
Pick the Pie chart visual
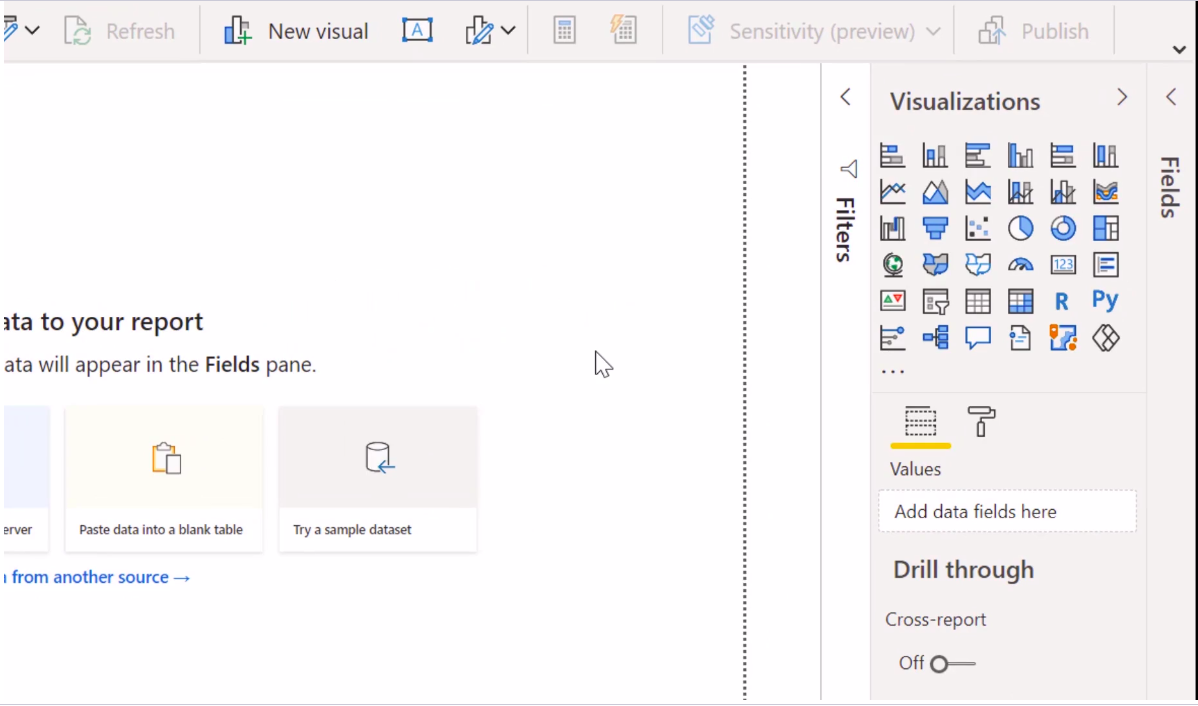tap(1021, 228)
